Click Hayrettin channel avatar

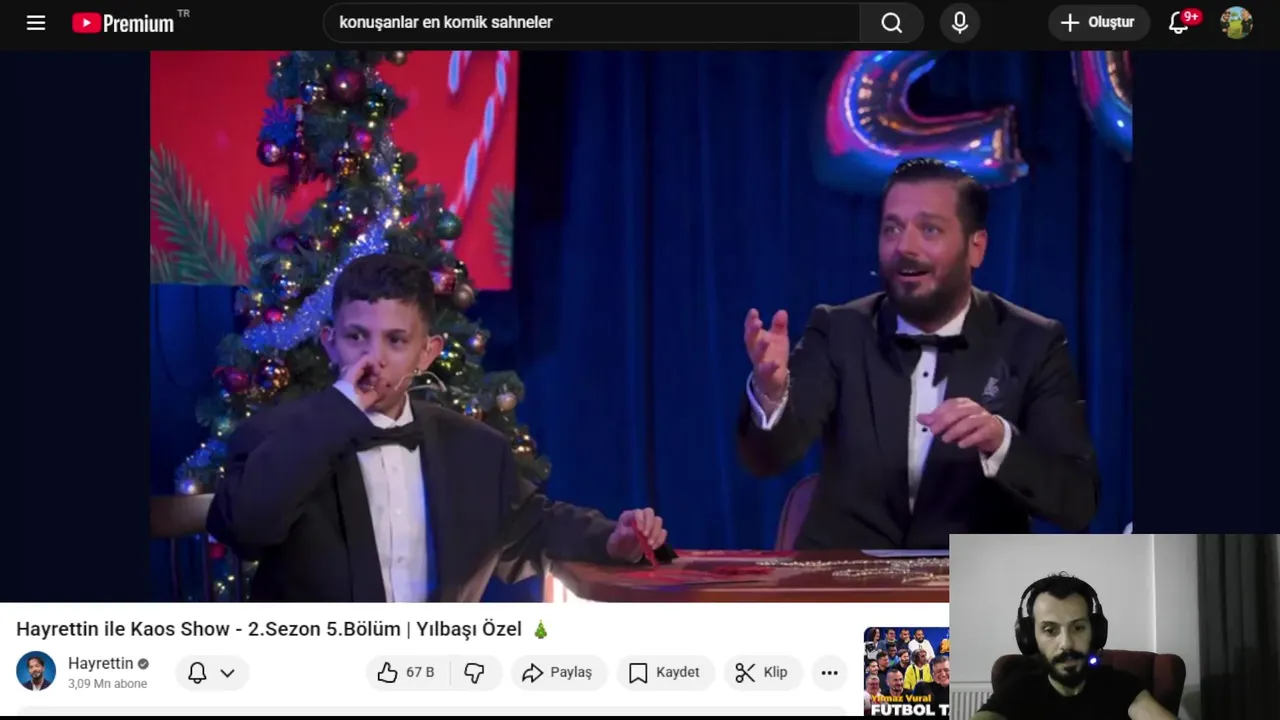tap(36, 671)
